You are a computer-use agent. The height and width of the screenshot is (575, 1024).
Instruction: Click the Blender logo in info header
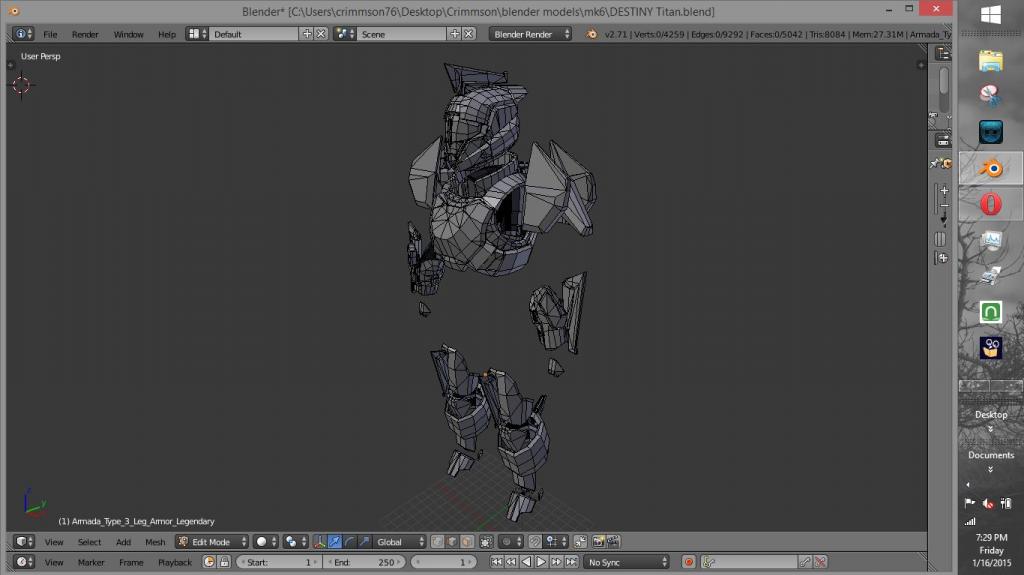(x=592, y=34)
